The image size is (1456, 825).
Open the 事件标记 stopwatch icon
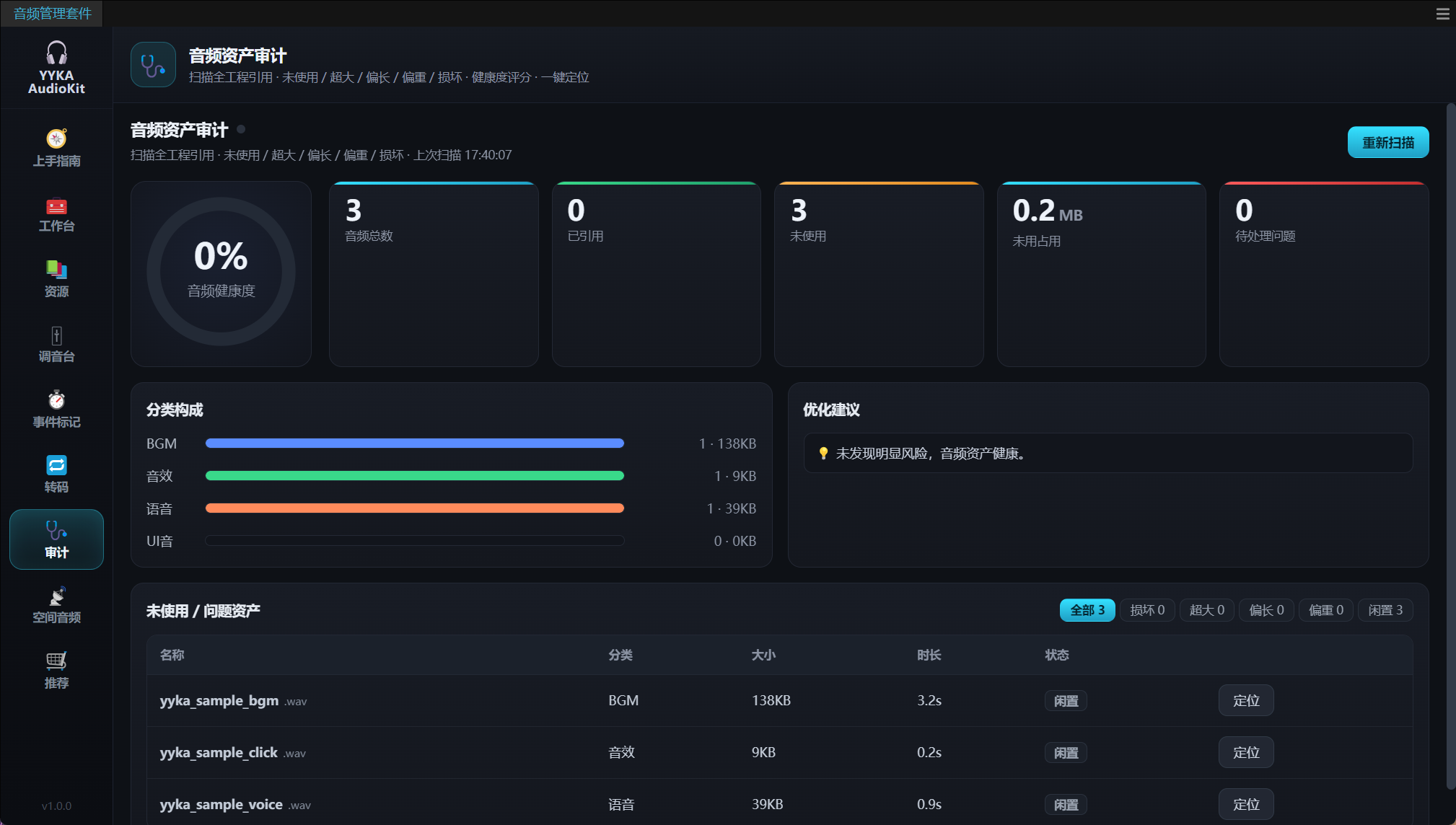coord(56,400)
